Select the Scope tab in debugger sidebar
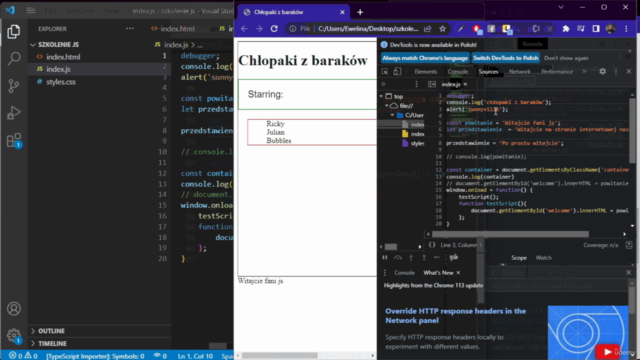 [519, 258]
